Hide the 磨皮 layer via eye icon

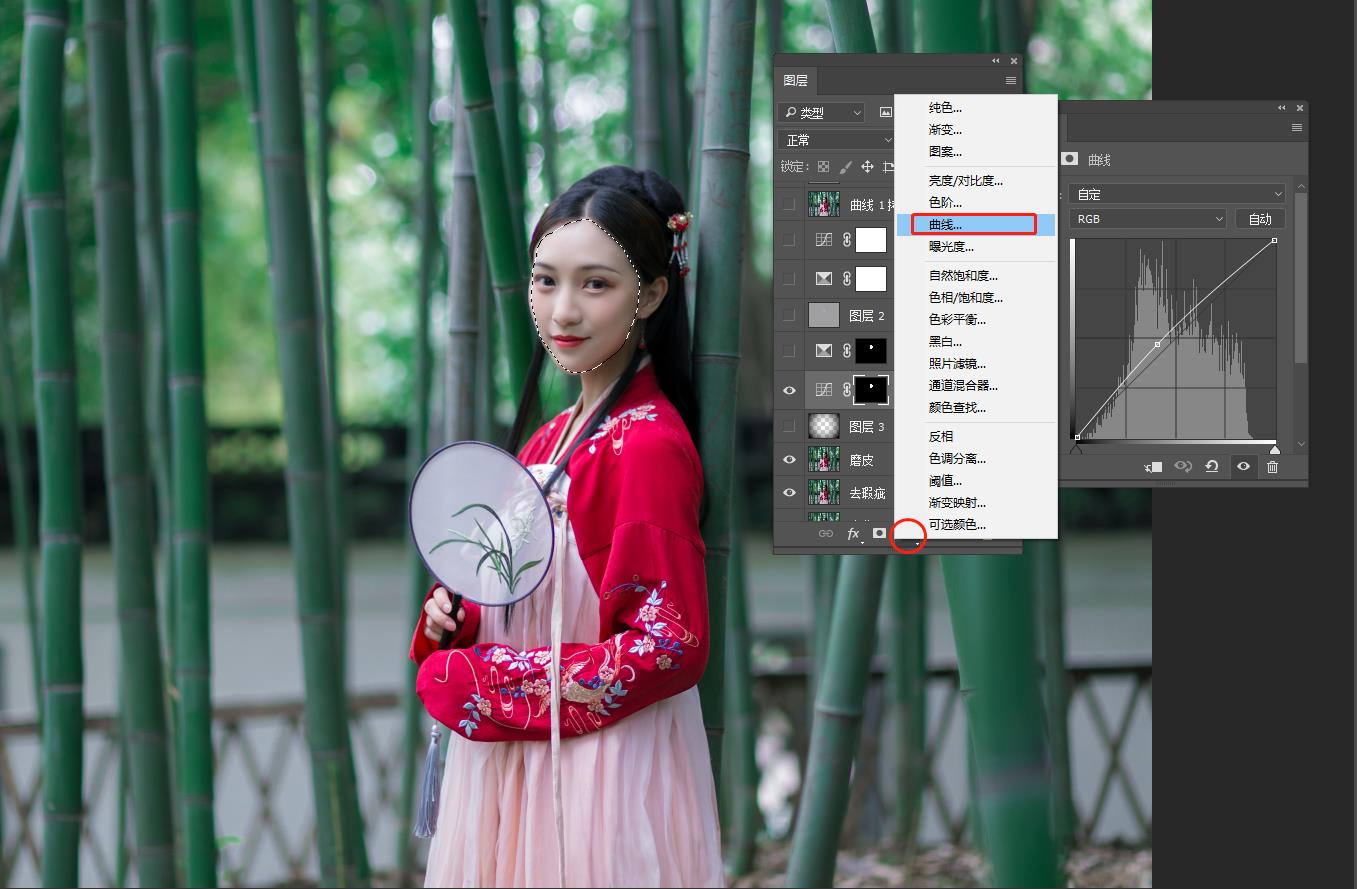click(x=789, y=460)
